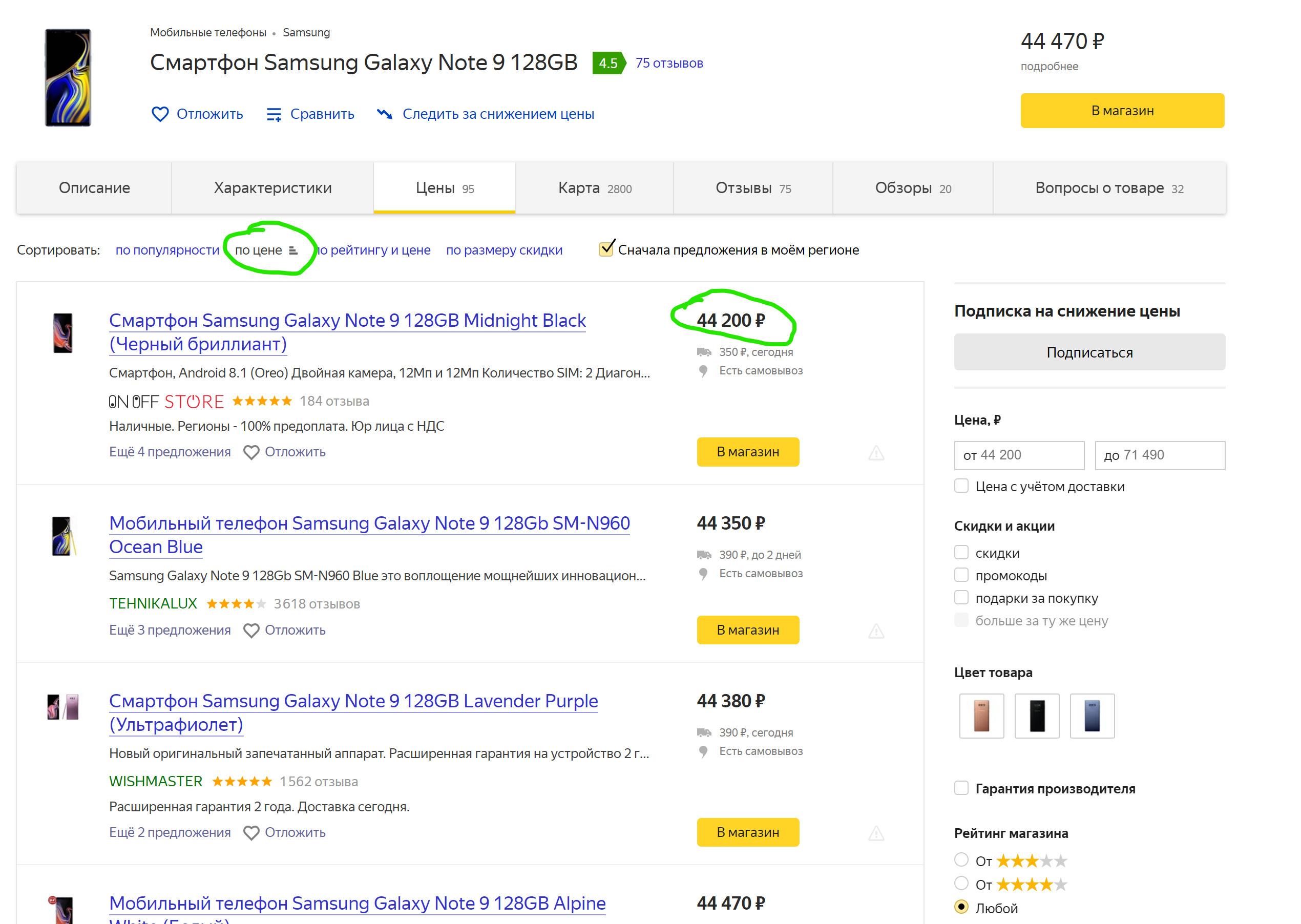Enable Гарантия производителя checkbox

coord(961,788)
